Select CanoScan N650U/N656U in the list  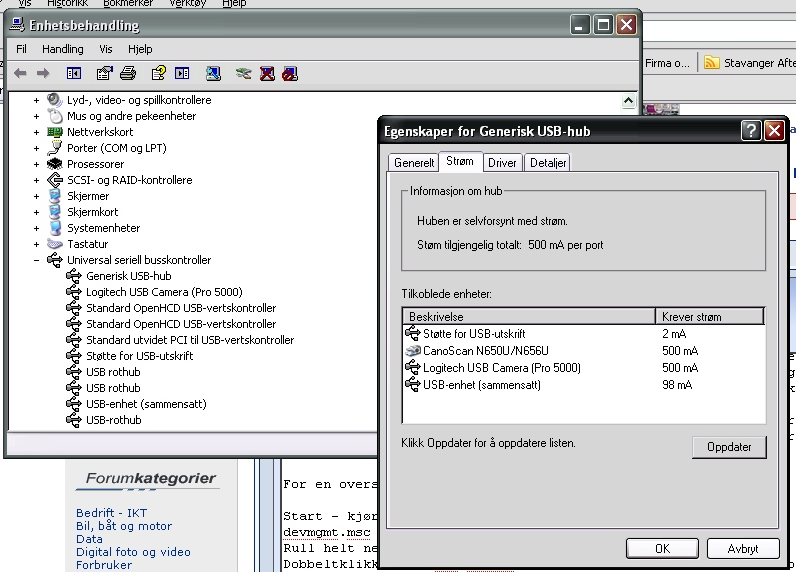(x=485, y=351)
